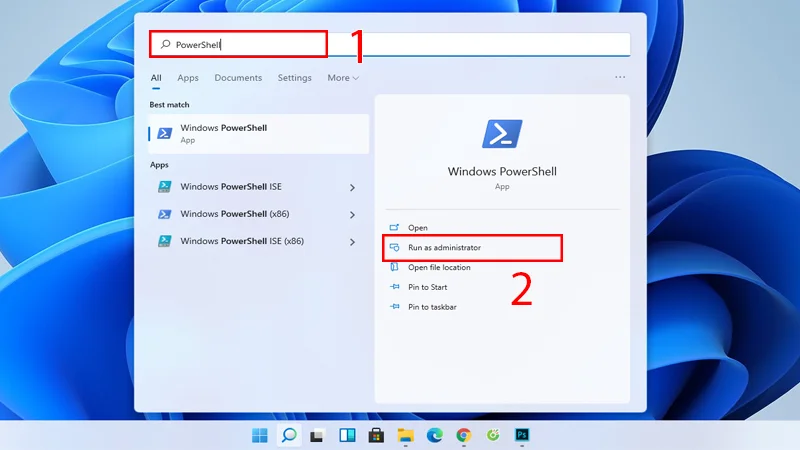Screen dimensions: 800x450
Task: Open the Windows Start button on taskbar
Action: coord(260,435)
